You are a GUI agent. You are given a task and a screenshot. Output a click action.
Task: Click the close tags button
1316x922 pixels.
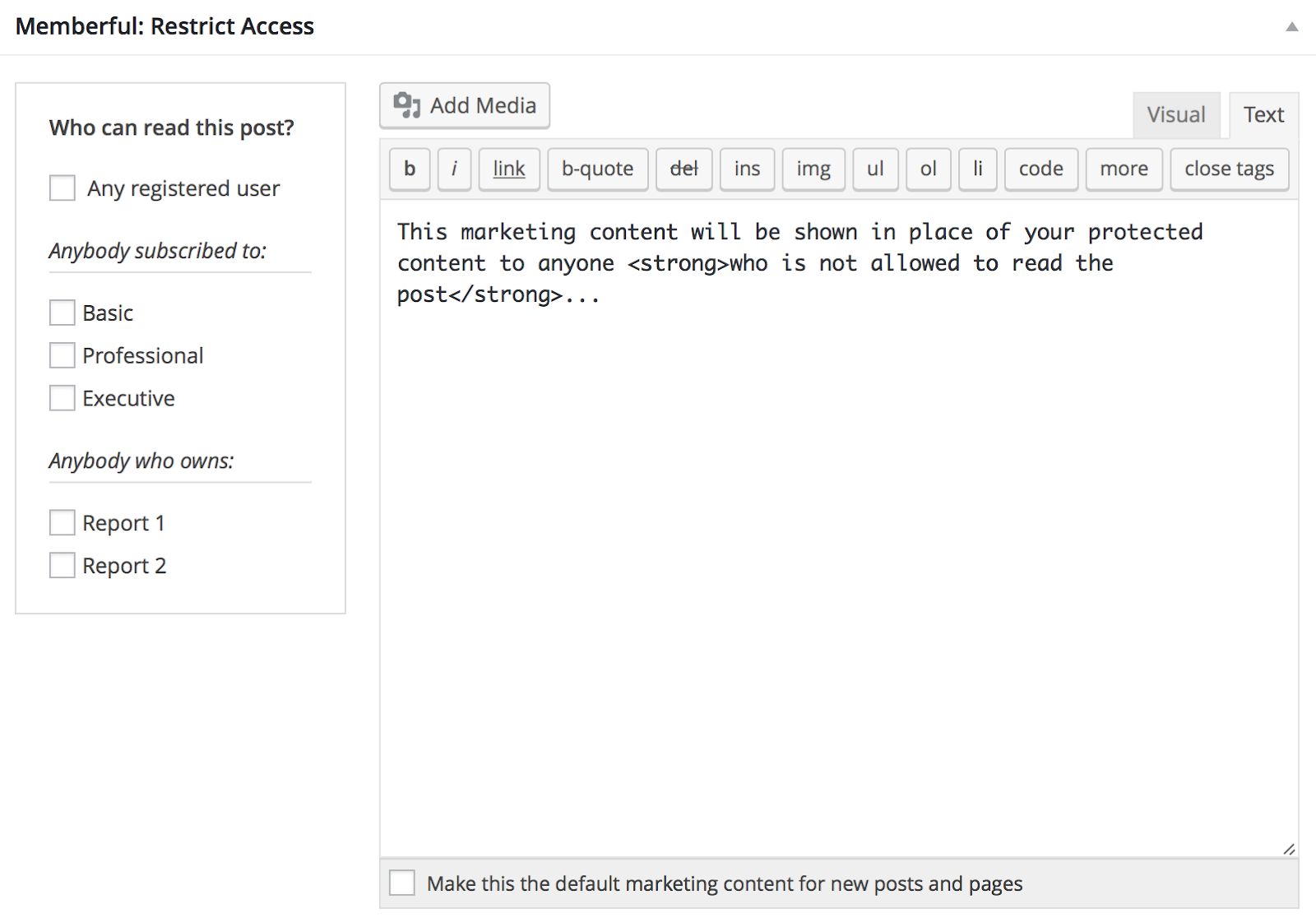click(1230, 169)
